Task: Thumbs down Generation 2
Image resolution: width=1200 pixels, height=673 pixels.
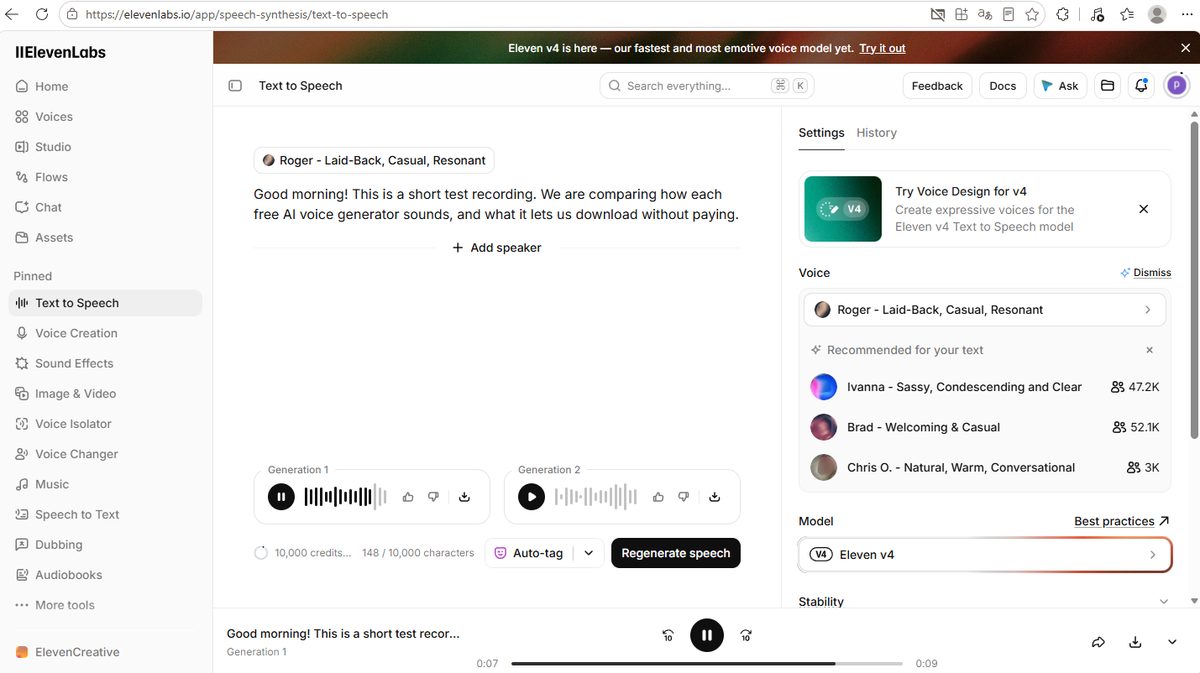Action: (x=684, y=497)
